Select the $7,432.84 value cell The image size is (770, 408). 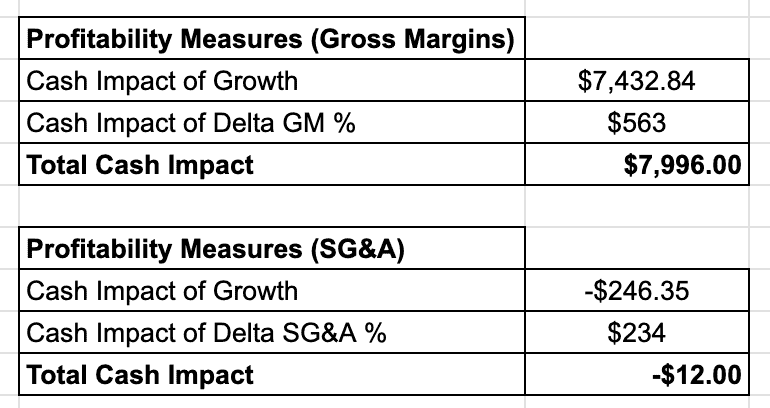pyautogui.click(x=636, y=81)
